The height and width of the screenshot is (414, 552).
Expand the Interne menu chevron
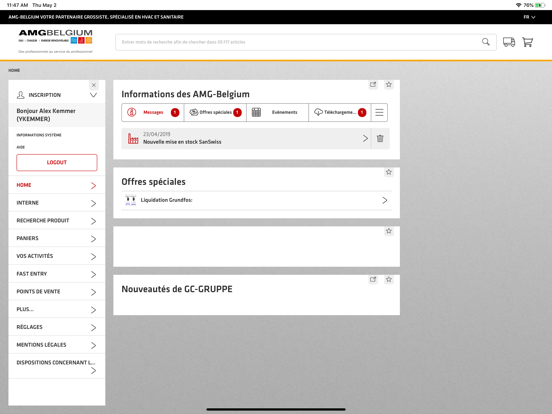[x=93, y=203]
